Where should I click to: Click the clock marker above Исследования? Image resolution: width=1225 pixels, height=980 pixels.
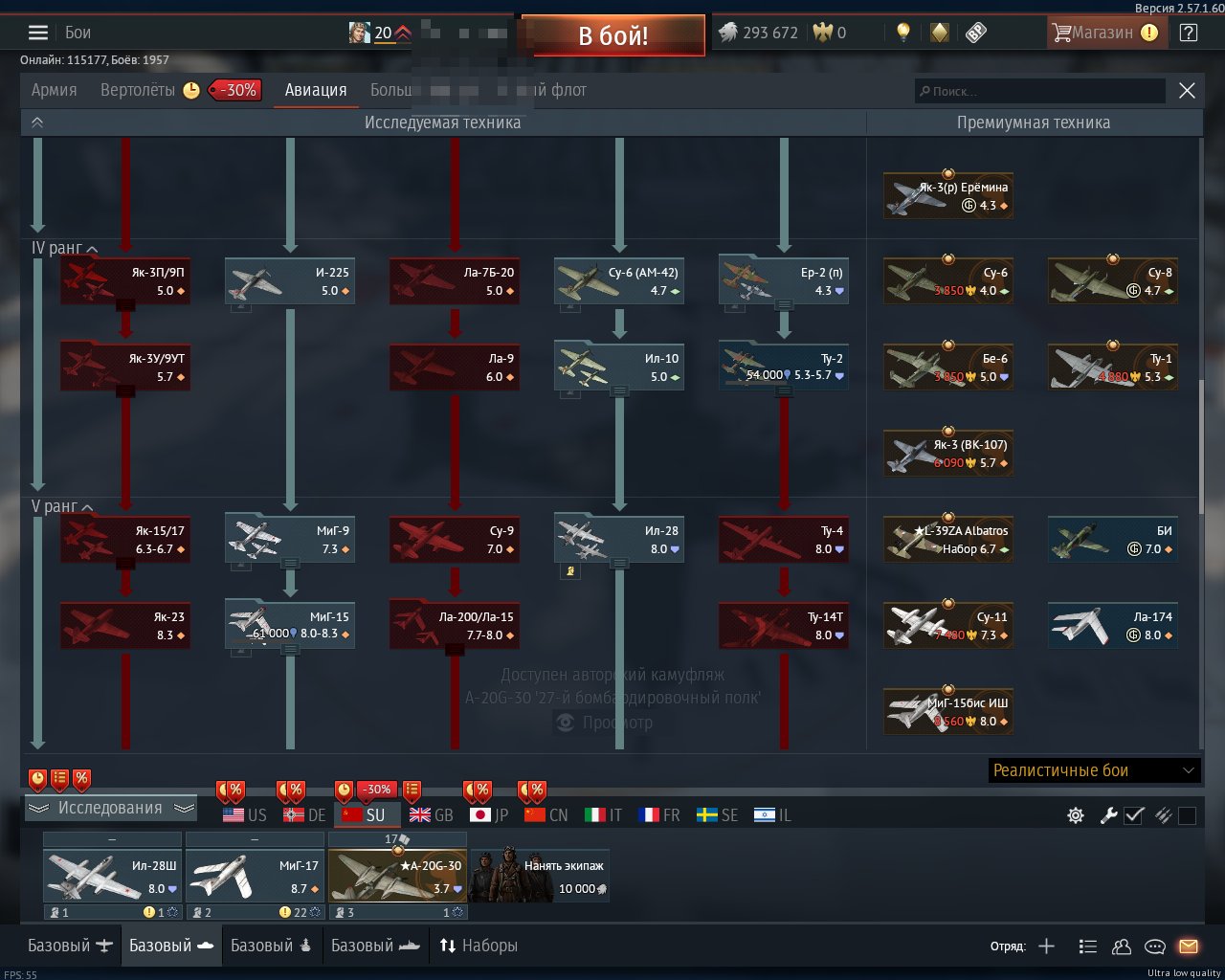pos(37,780)
